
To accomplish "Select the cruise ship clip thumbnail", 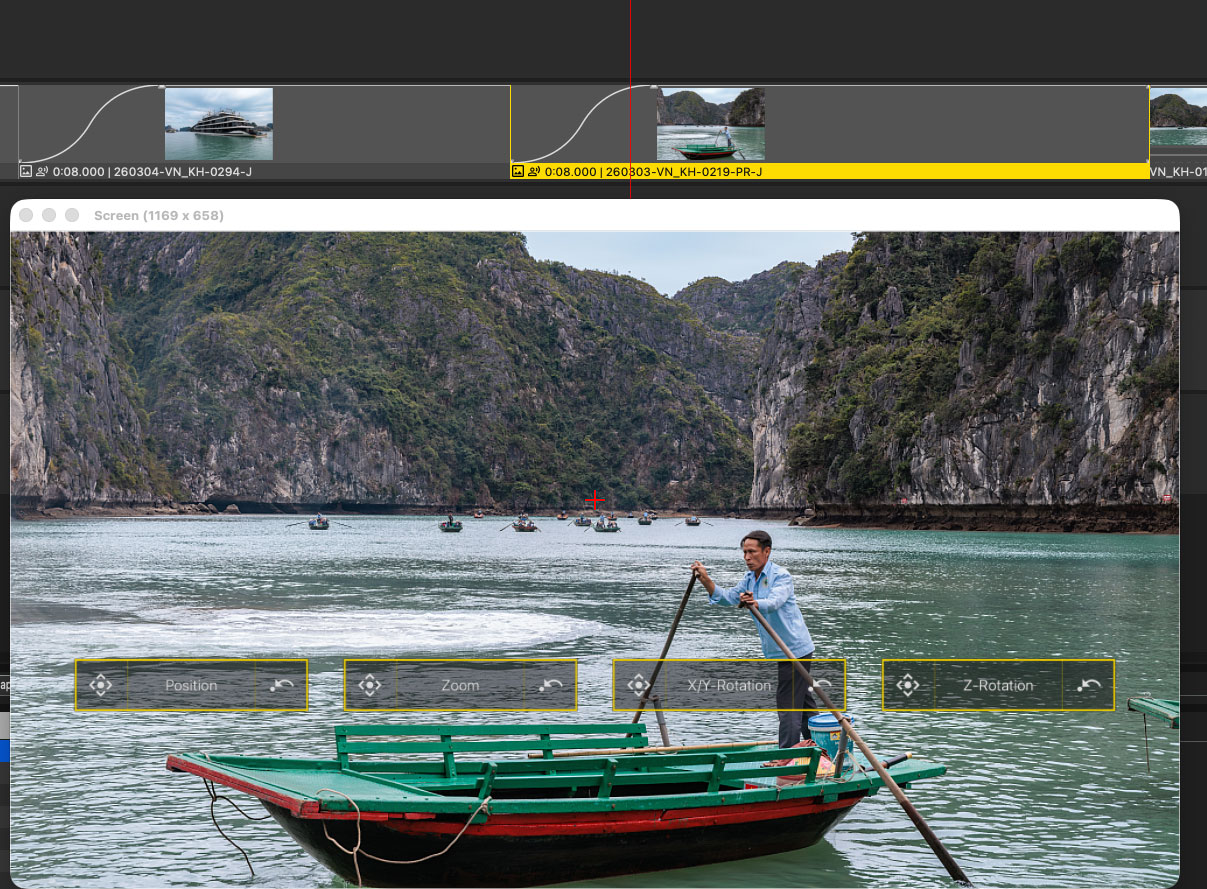I will (219, 124).
